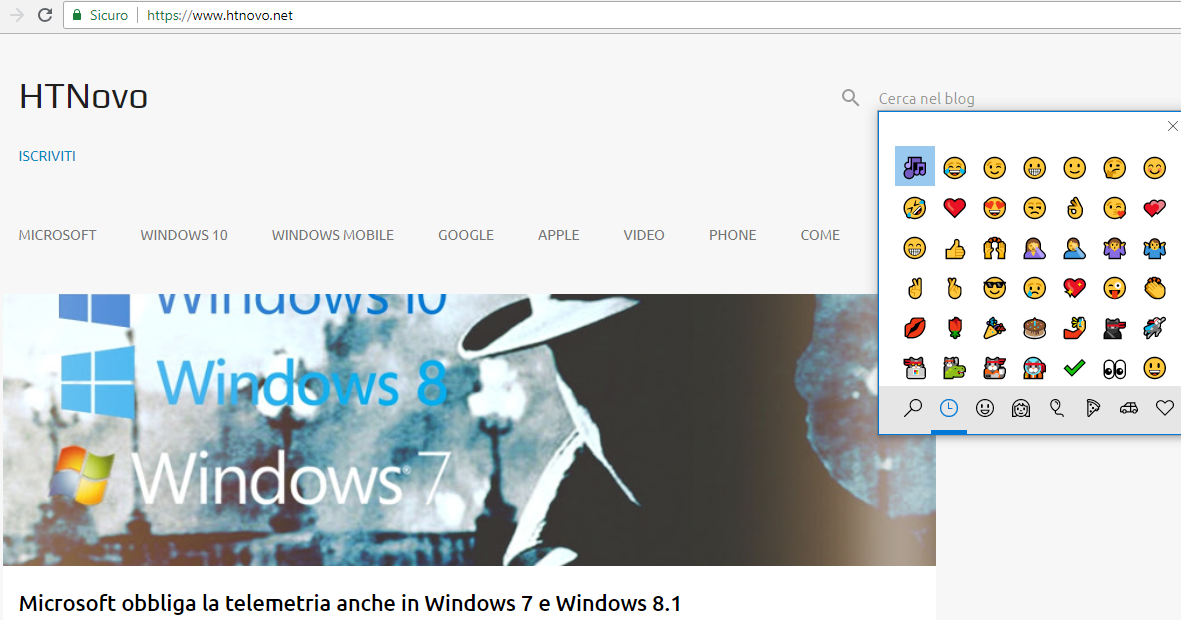Close the emoji picker panel
Image resolution: width=1181 pixels, height=620 pixels.
click(1172, 126)
